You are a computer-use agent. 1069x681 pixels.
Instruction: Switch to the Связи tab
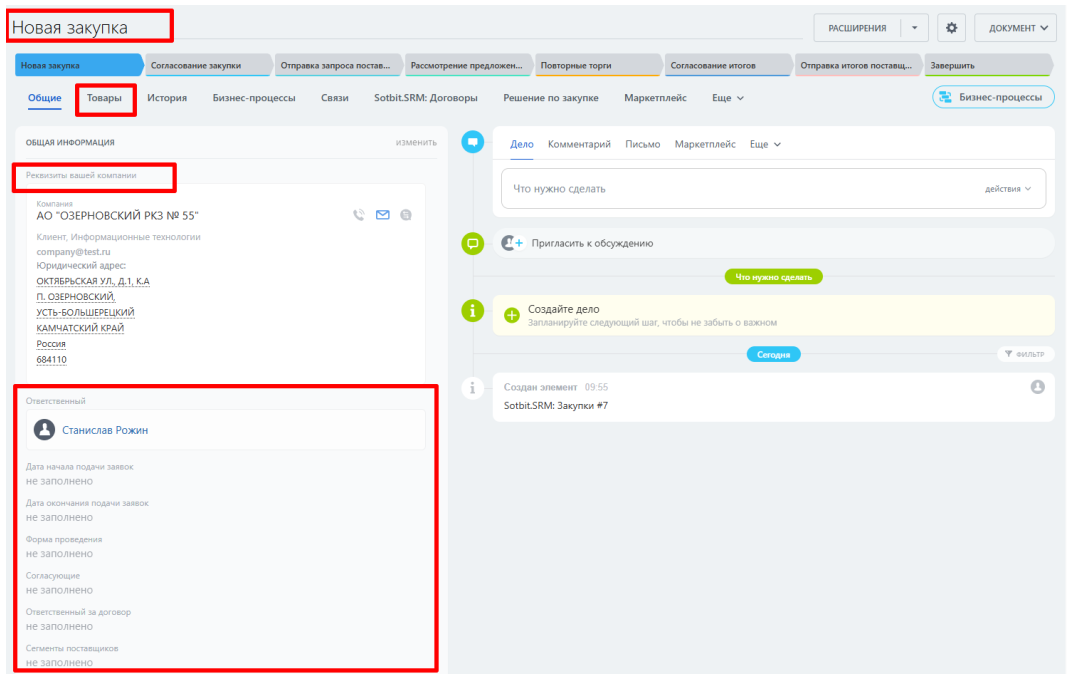[335, 98]
